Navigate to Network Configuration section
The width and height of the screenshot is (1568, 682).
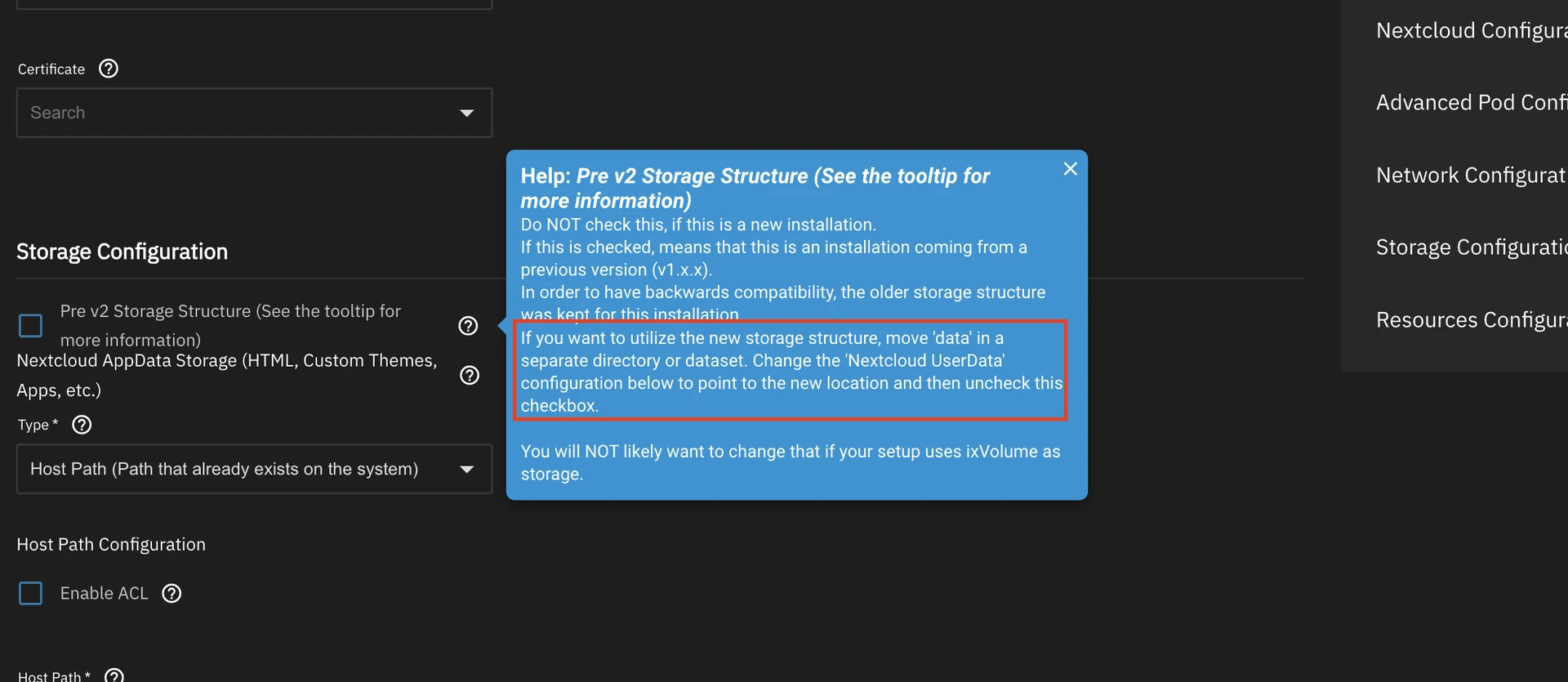(1471, 176)
